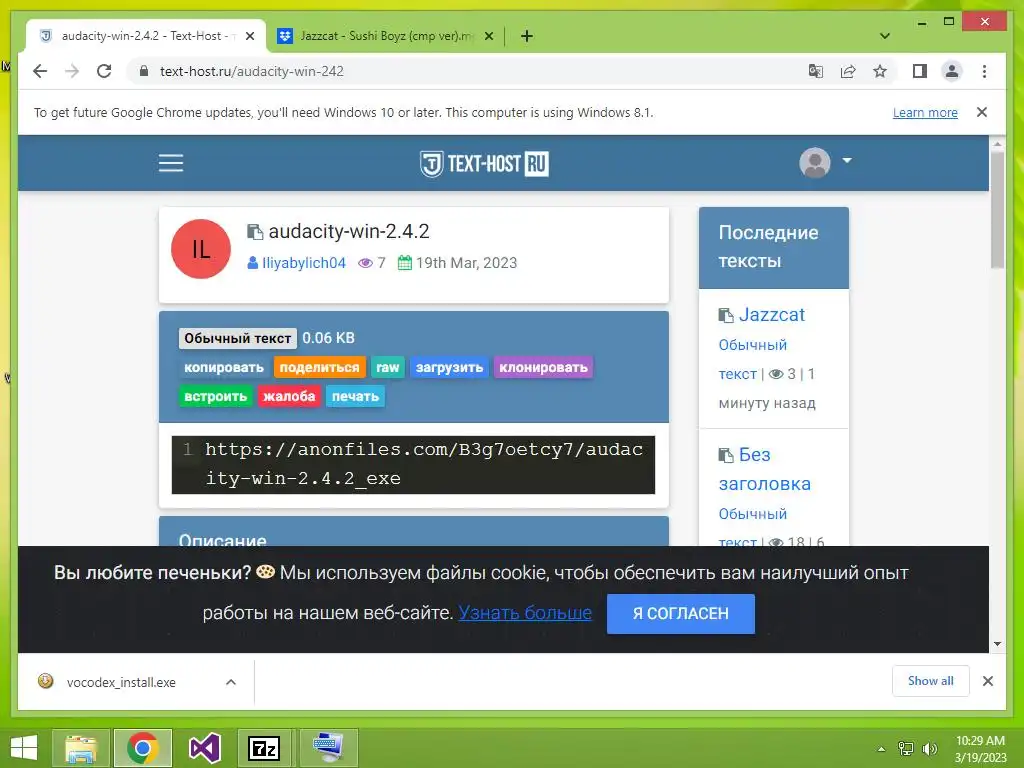This screenshot has width=1024, height=768.
Task: Close the audacity-win-2.4.2 tab
Action: (x=249, y=36)
